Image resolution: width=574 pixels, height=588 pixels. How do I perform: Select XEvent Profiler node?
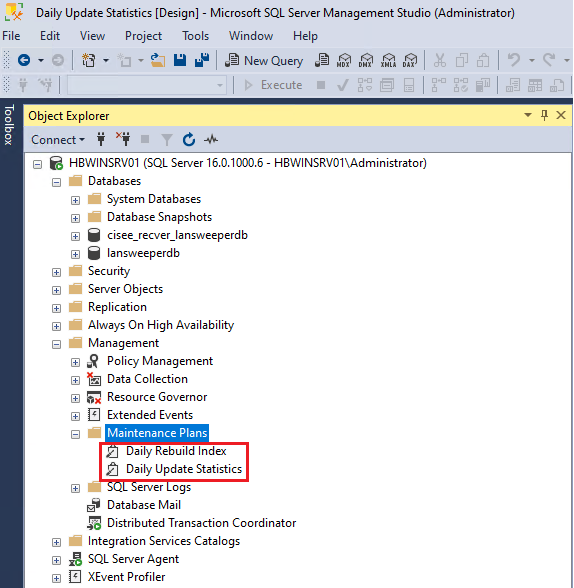click(126, 577)
